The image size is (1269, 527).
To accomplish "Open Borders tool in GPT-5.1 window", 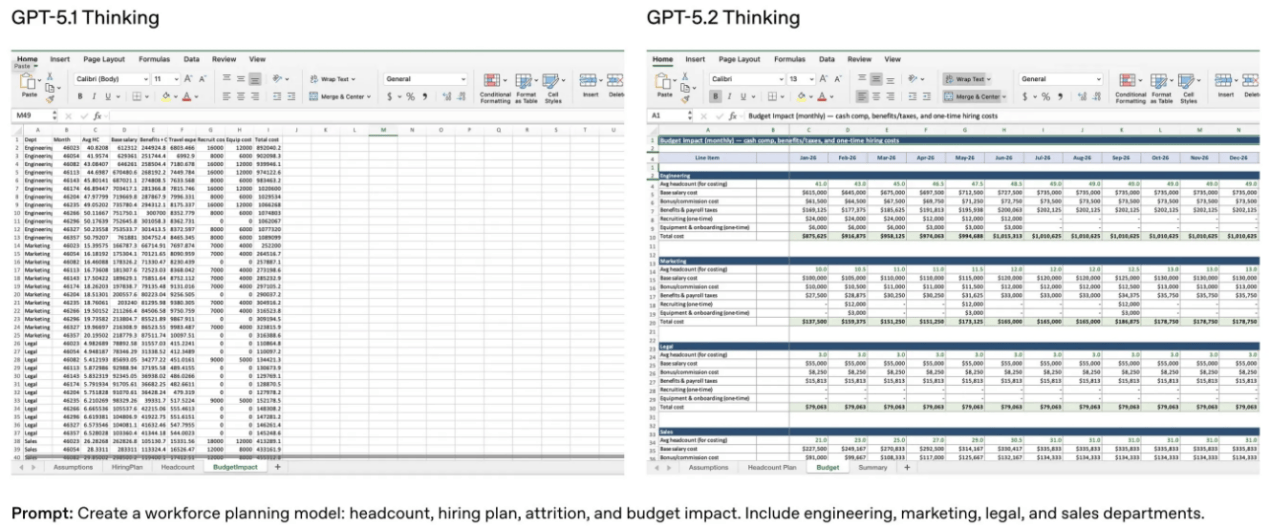I will click(136, 96).
